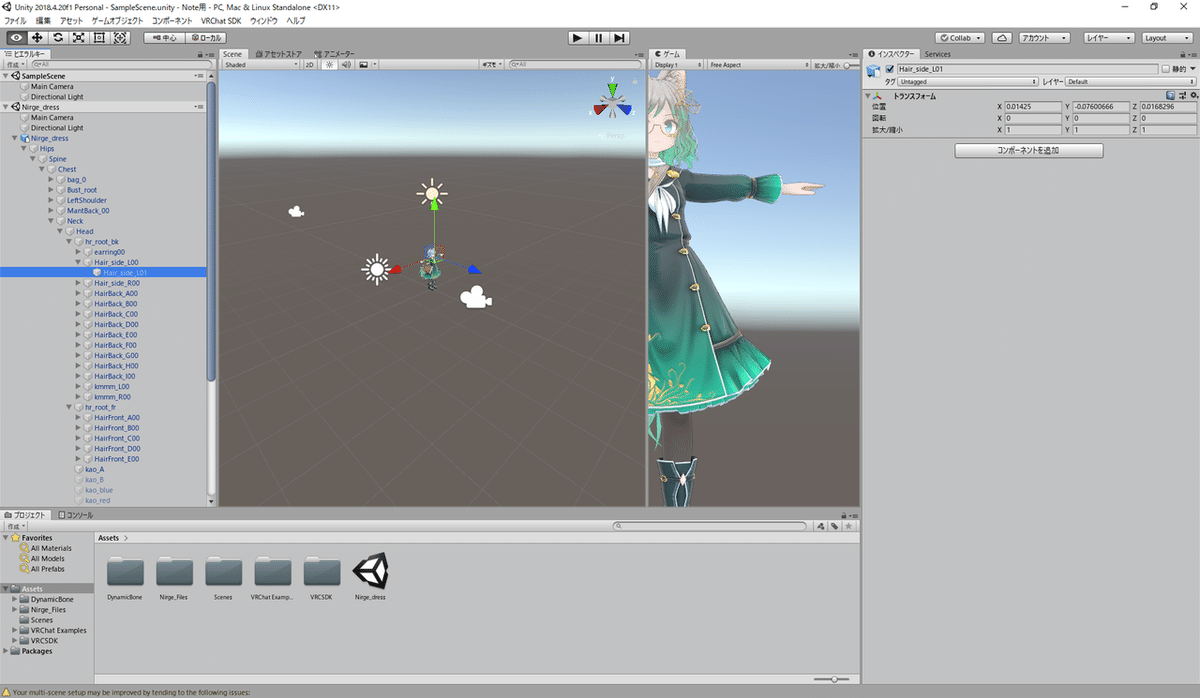Switch to the Animator (アニメーター) tab

(x=334, y=54)
